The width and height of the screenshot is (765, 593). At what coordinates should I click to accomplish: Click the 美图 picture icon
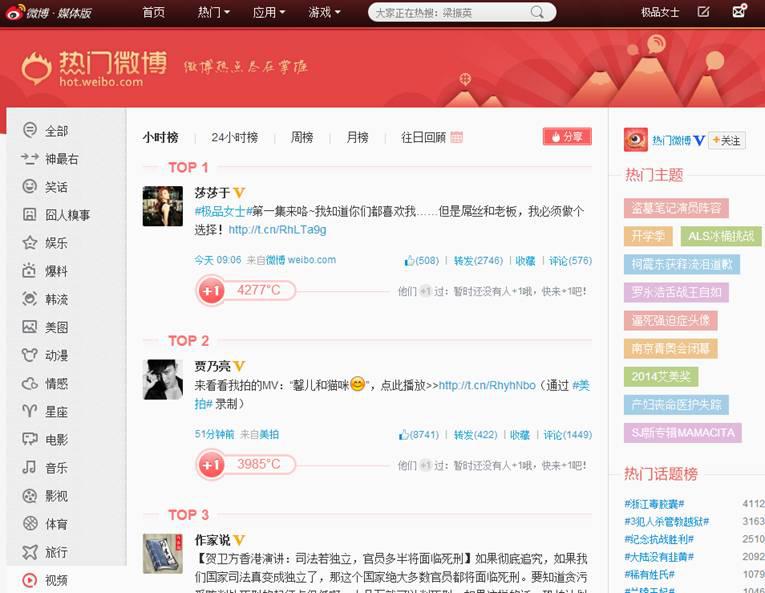[30, 327]
